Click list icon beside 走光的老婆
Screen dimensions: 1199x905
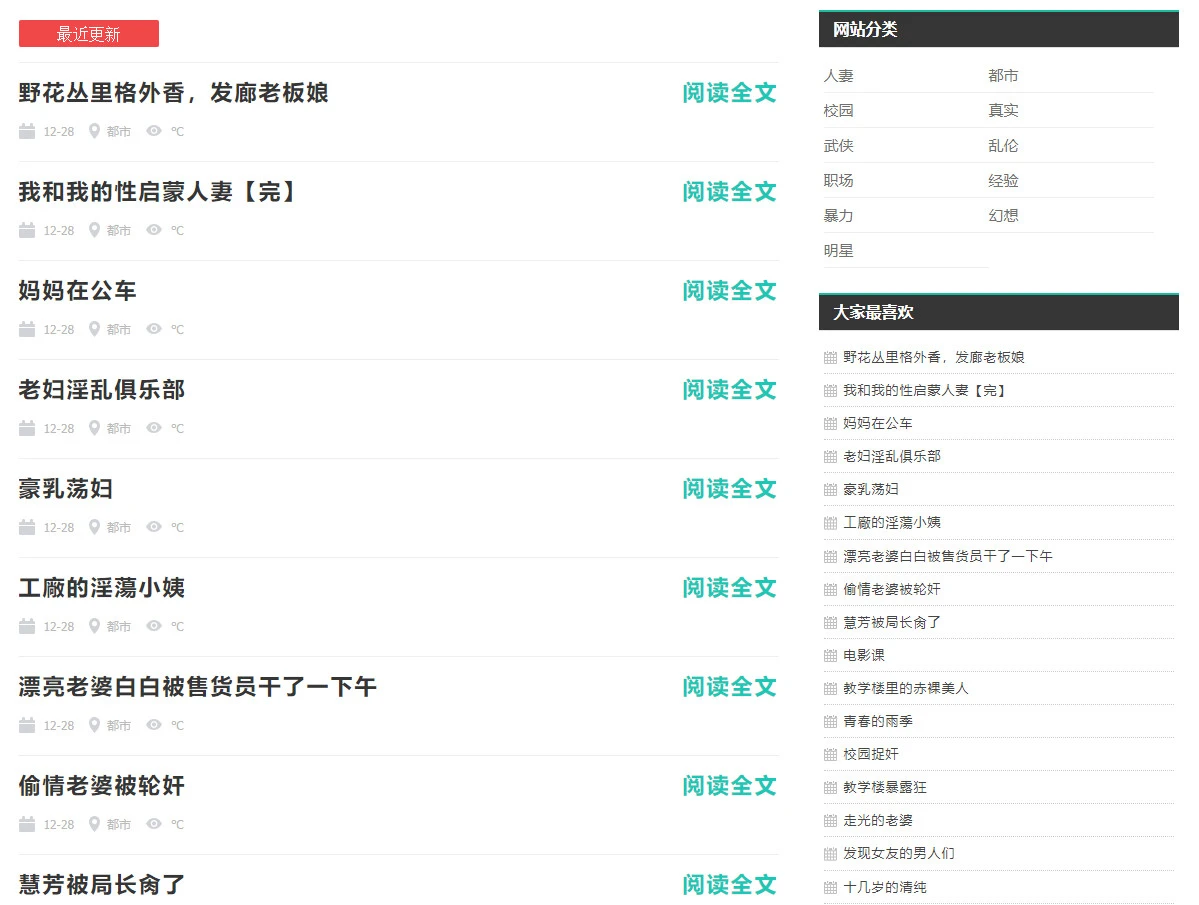click(x=830, y=821)
